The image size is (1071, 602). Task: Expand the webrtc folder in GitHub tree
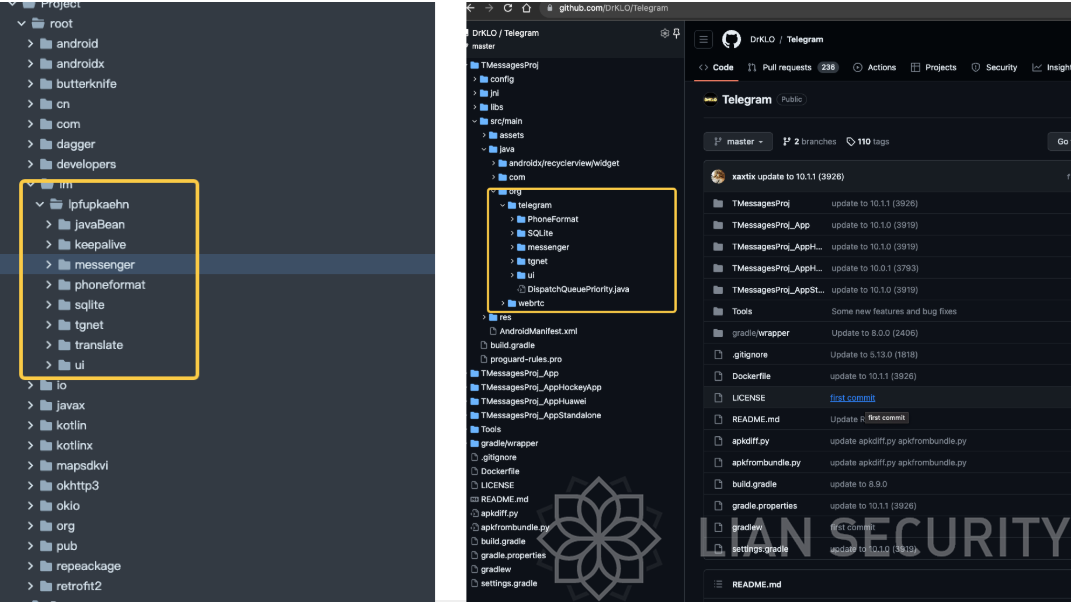pyautogui.click(x=503, y=303)
